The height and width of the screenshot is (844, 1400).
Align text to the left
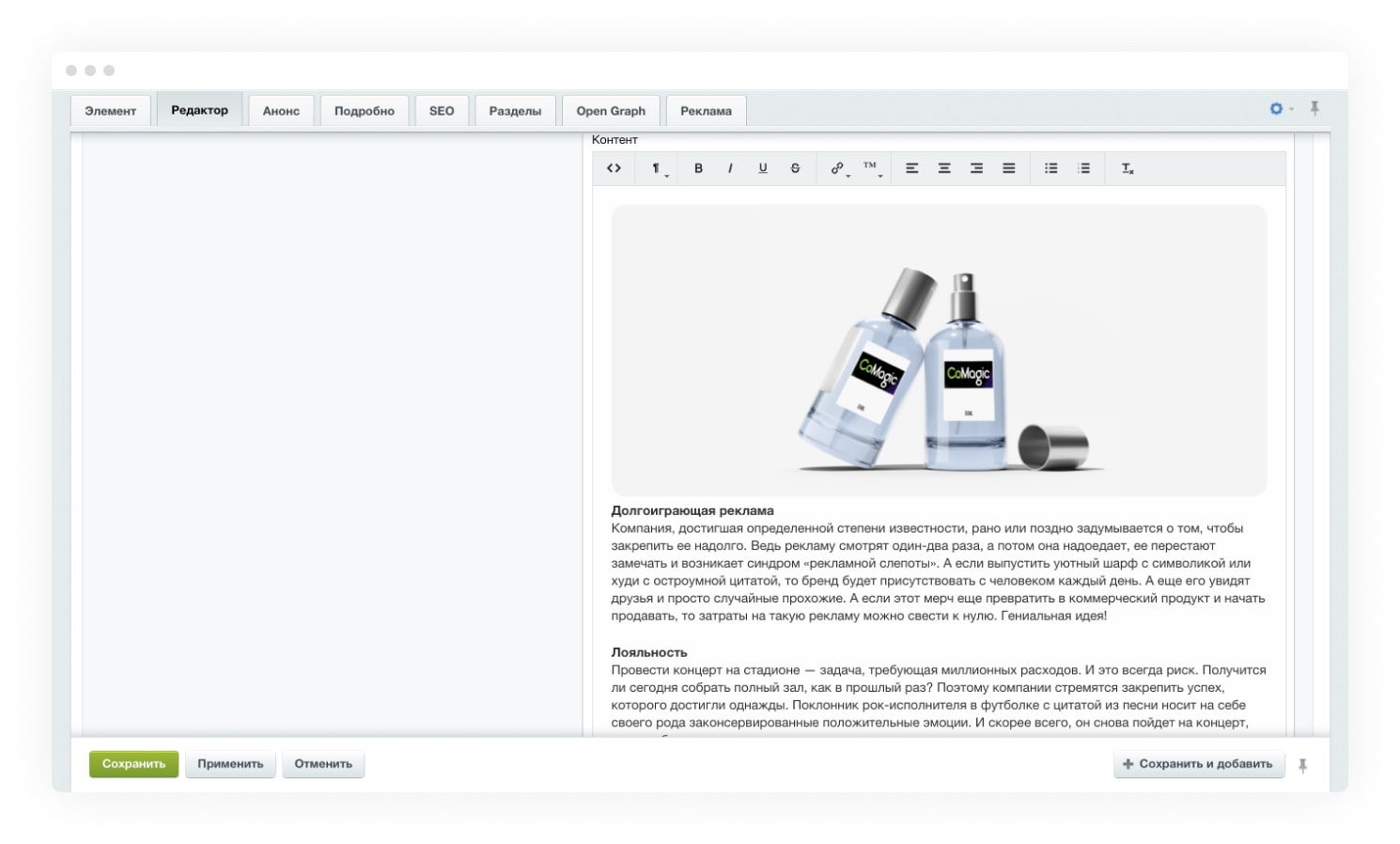point(911,168)
